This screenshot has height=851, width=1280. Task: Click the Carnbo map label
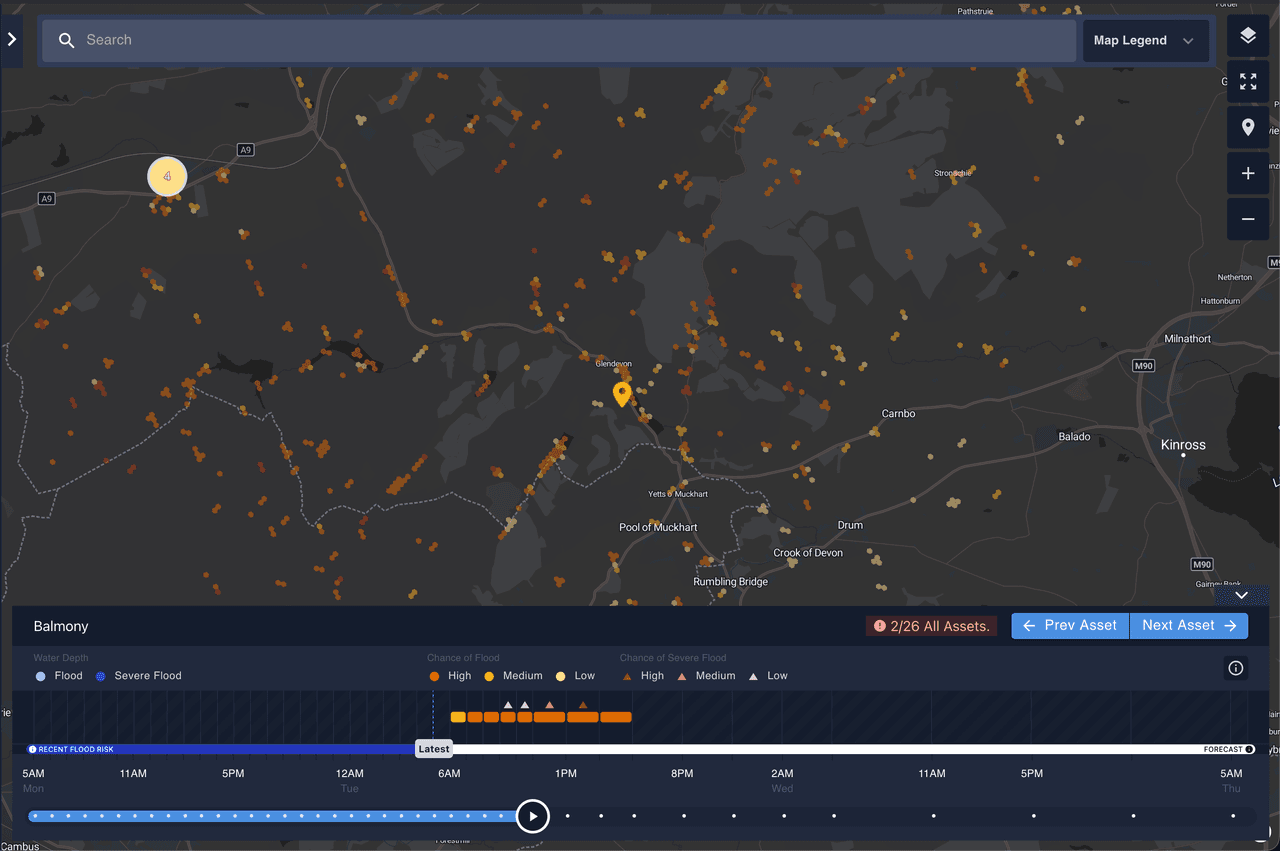pyautogui.click(x=898, y=413)
